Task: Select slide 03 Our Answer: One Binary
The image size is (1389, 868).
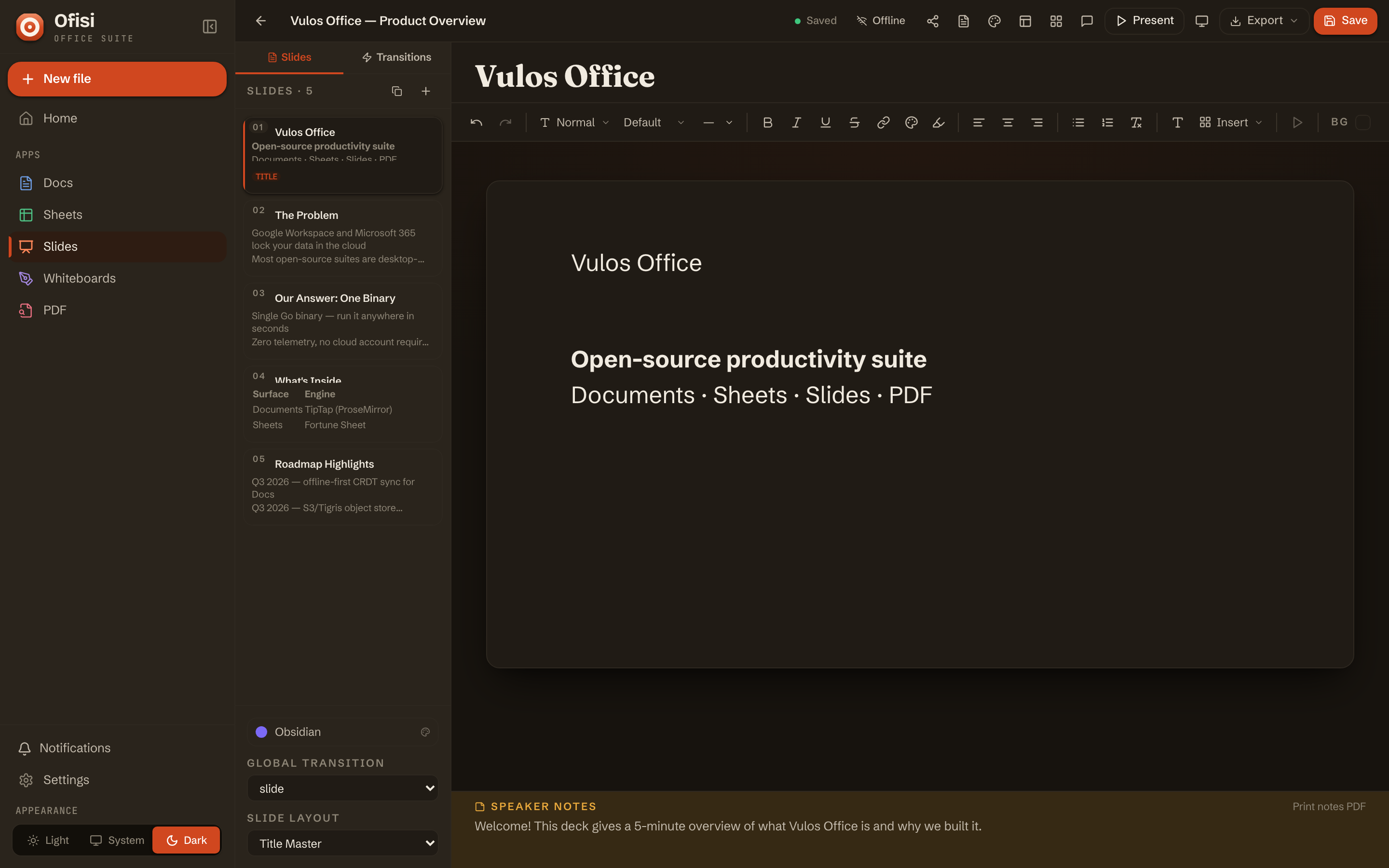Action: point(342,321)
